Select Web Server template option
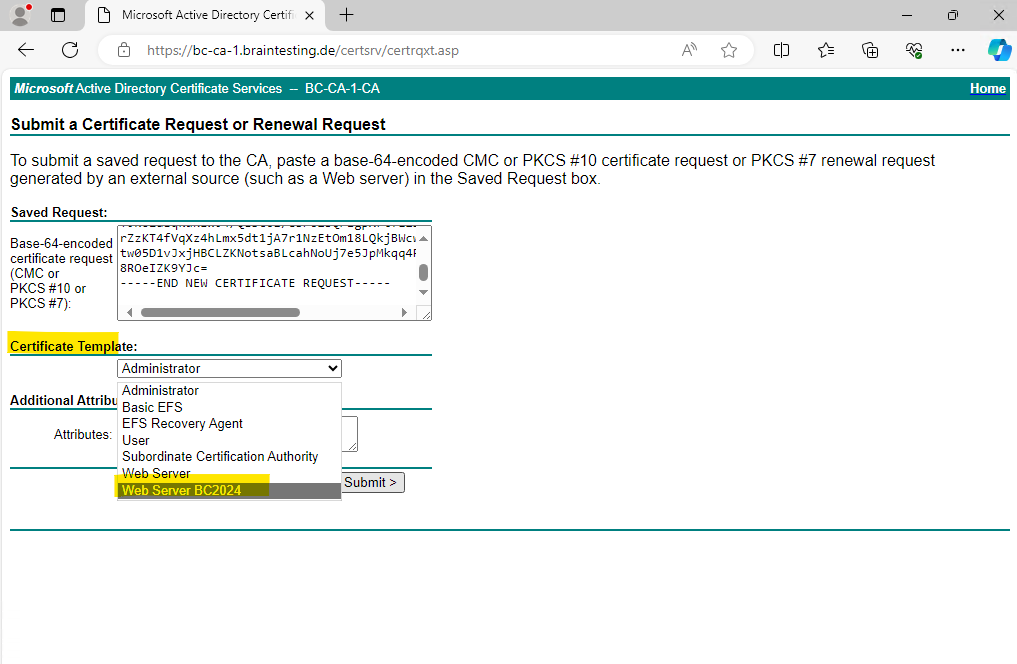 (229, 473)
